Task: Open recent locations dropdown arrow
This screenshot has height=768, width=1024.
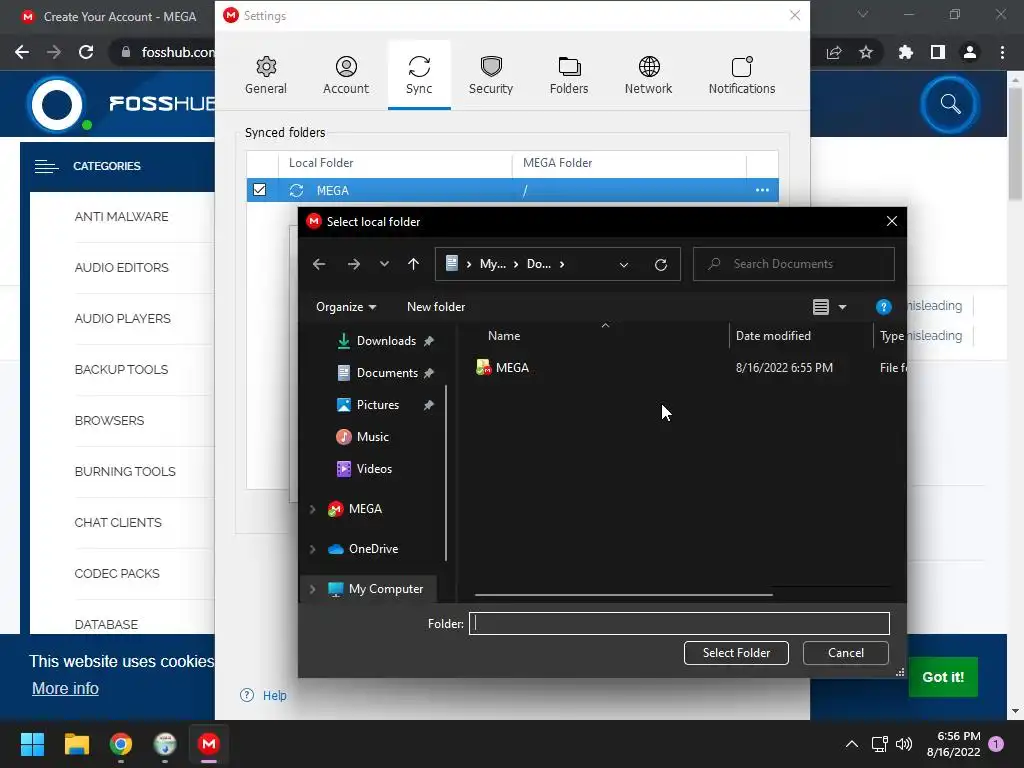Action: point(384,264)
